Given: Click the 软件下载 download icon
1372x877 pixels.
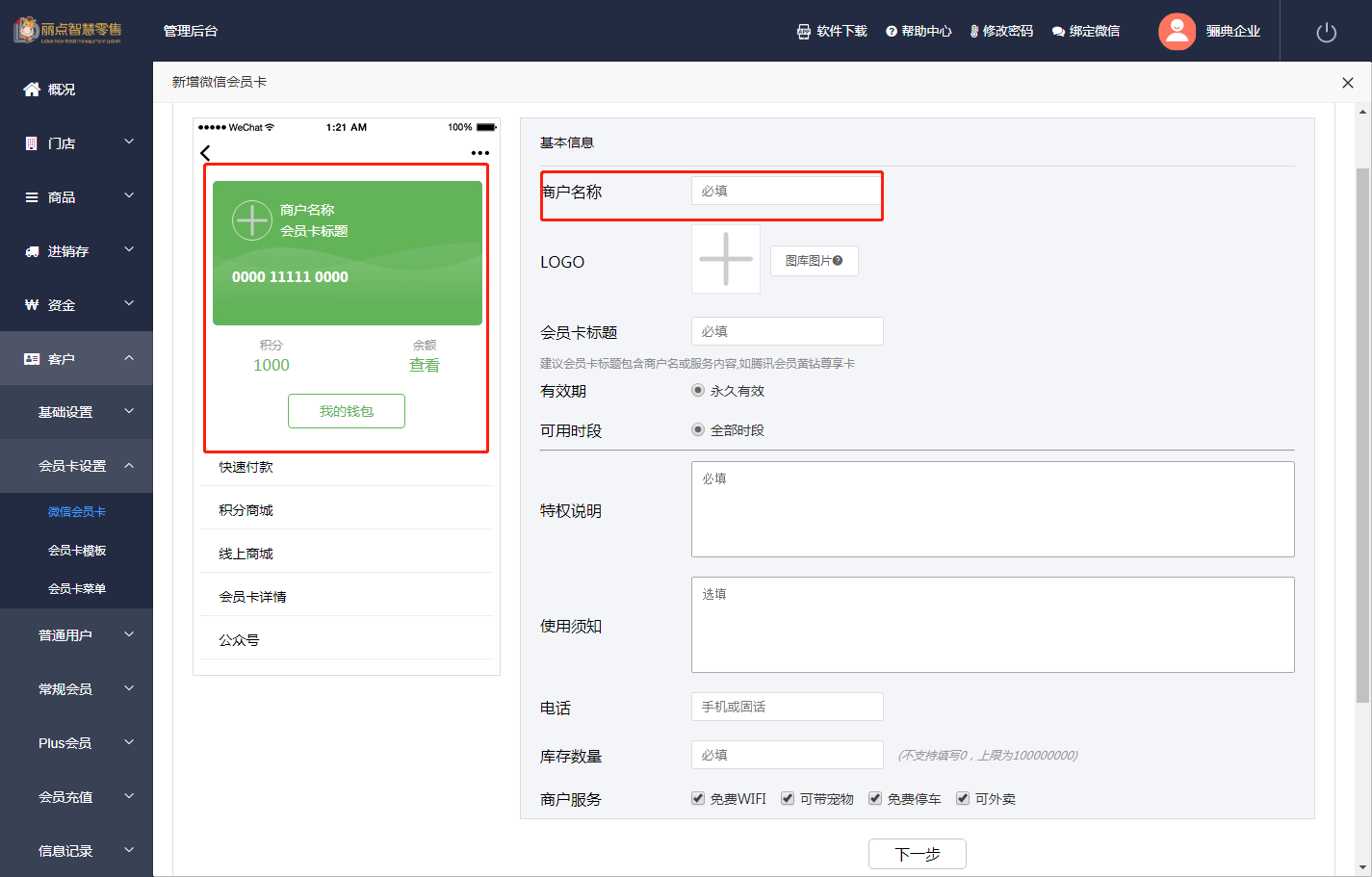Looking at the screenshot, I should click(804, 32).
